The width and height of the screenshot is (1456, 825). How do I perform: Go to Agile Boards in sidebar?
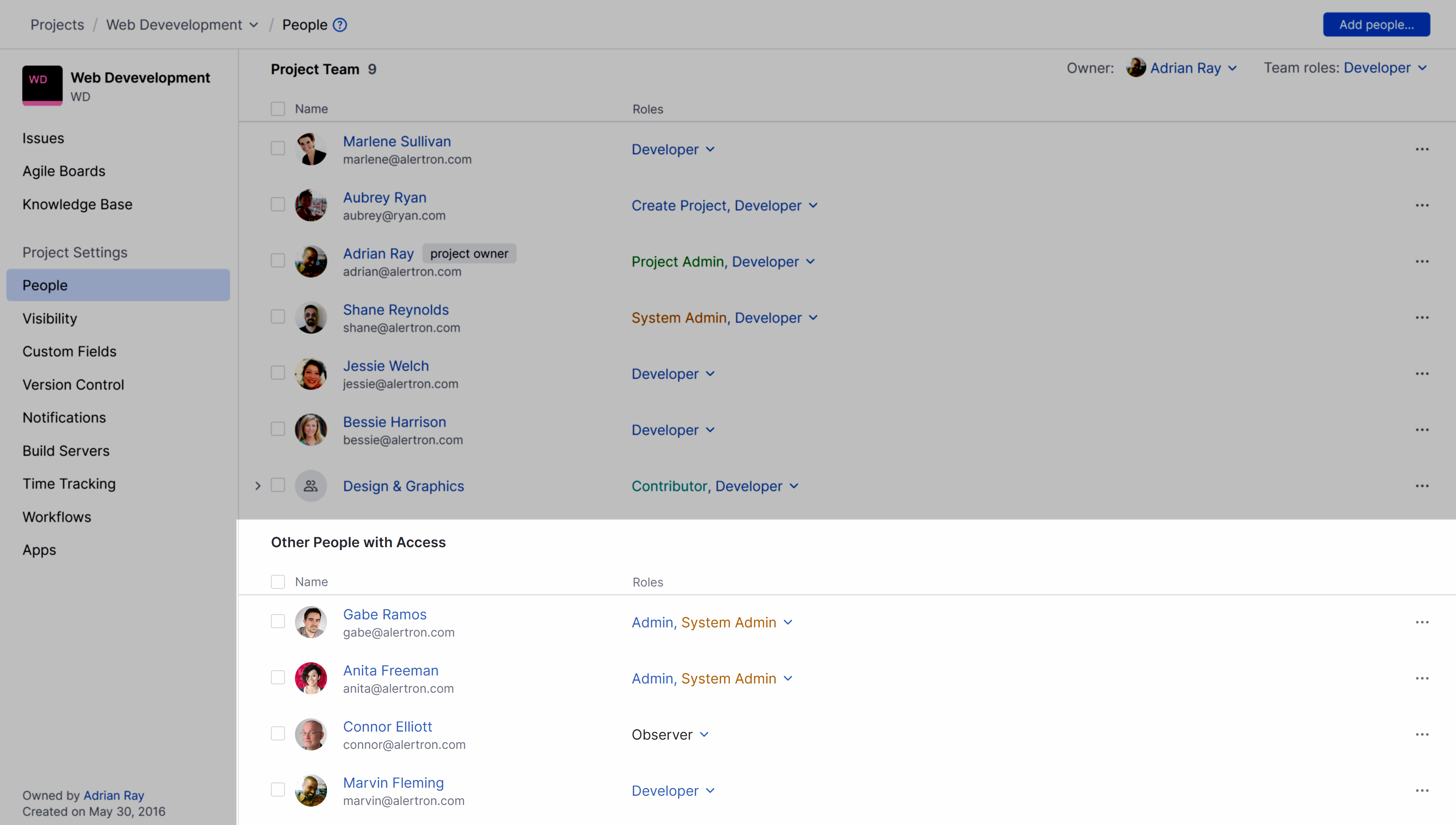[x=63, y=171]
